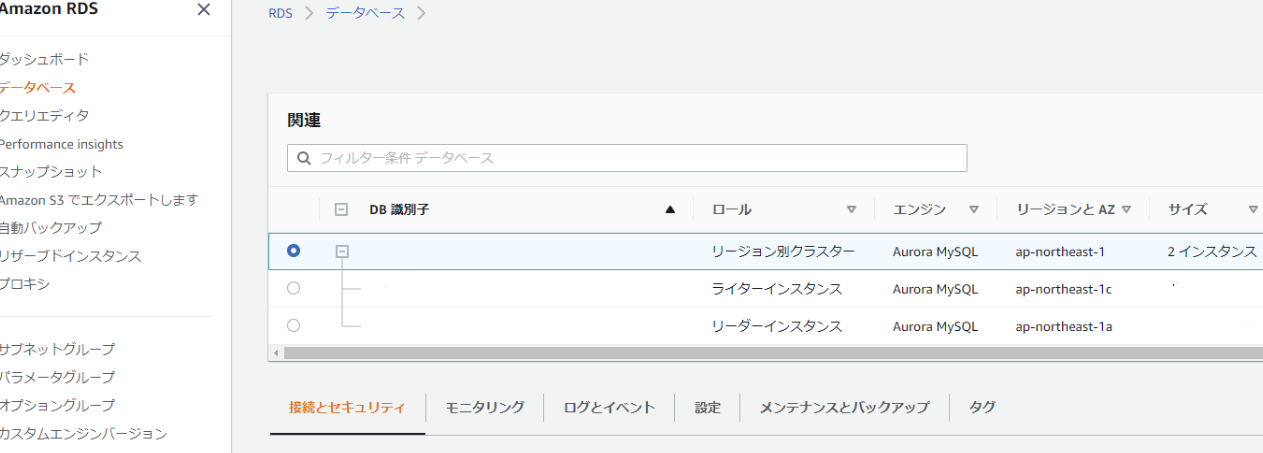
Task: Click the DB 識別子 column header
Action: coord(399,210)
